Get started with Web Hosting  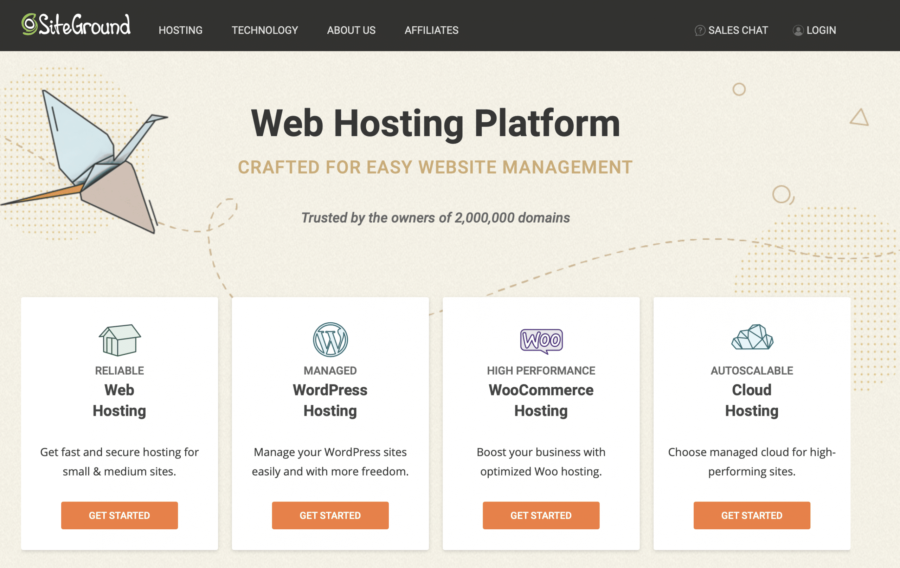[x=119, y=515]
